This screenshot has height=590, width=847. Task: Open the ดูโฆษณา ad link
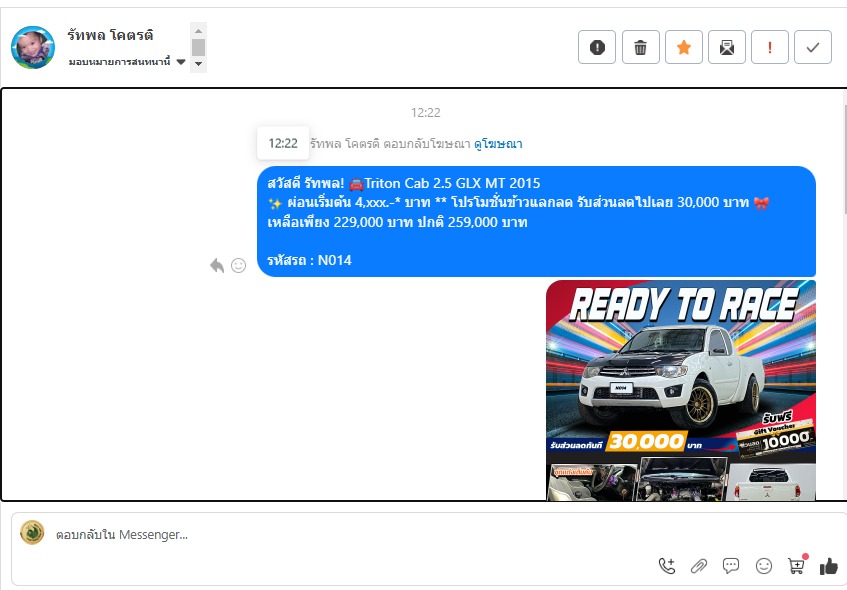(498, 144)
